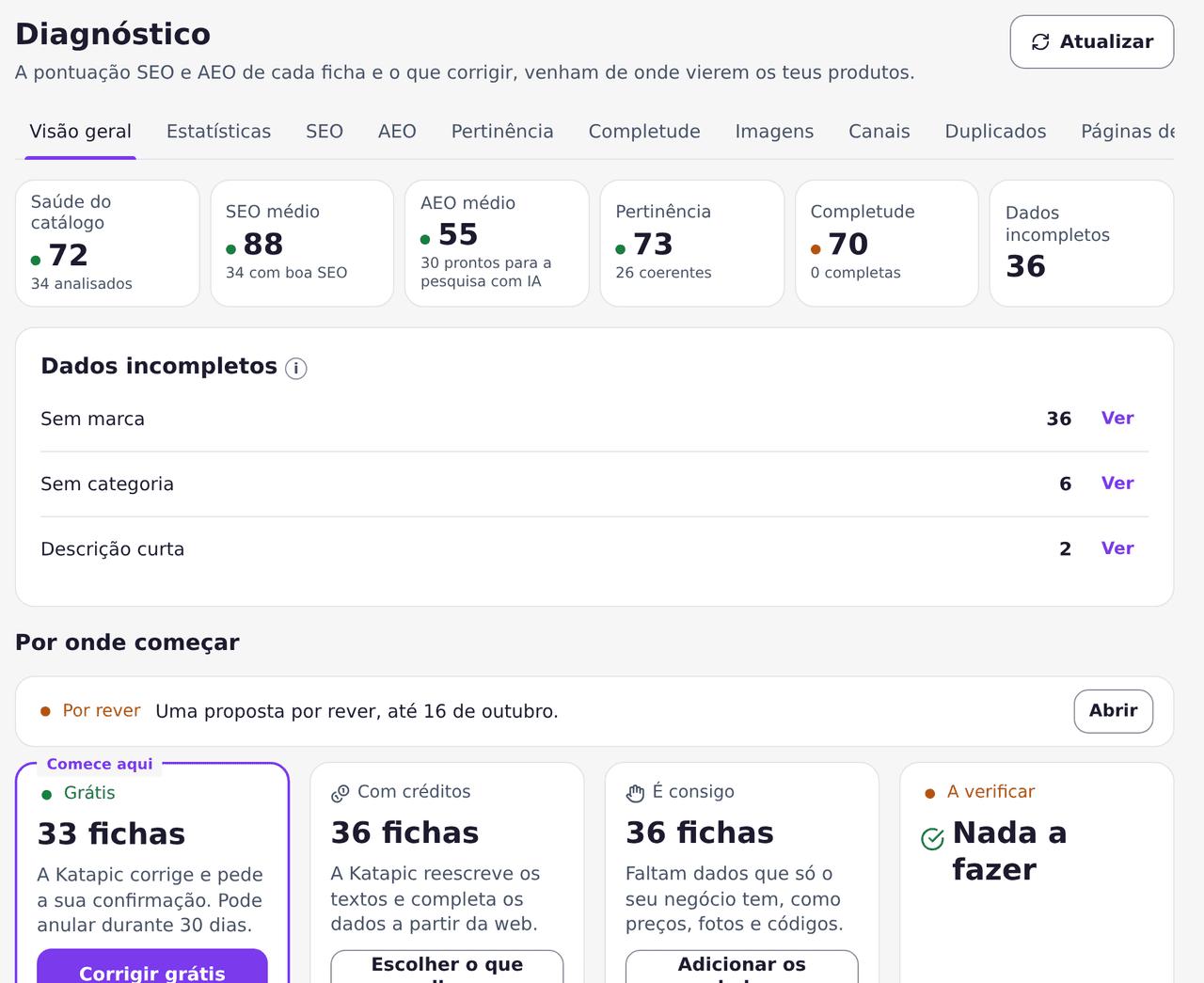Open the Canais tab

(879, 132)
